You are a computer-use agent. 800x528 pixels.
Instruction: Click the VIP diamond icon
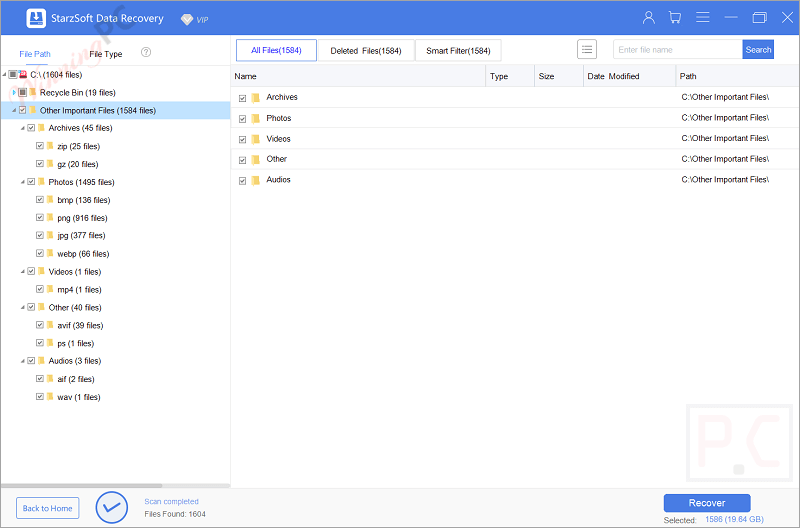[x=187, y=19]
